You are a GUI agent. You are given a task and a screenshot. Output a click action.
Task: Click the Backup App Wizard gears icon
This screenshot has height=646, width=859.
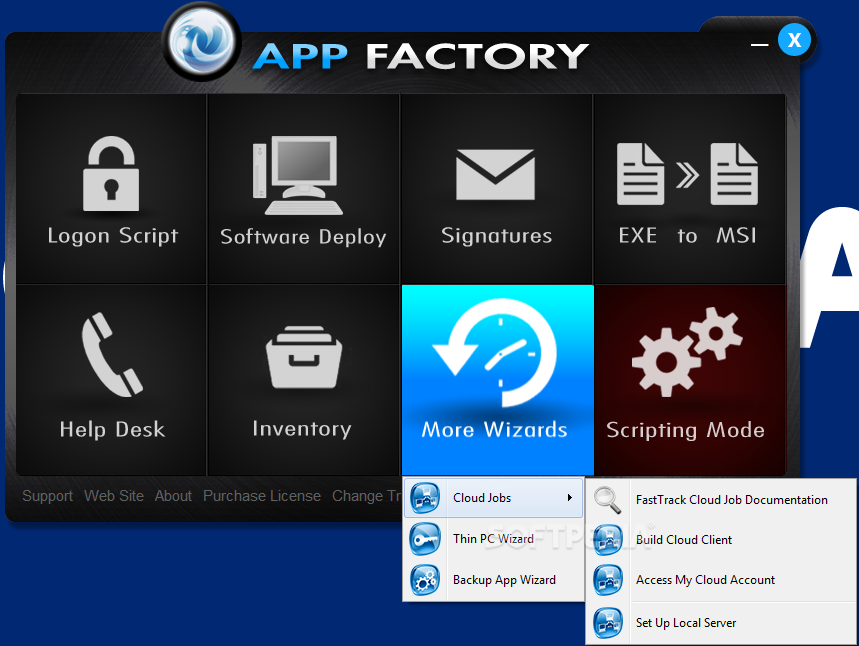pyautogui.click(x=425, y=580)
